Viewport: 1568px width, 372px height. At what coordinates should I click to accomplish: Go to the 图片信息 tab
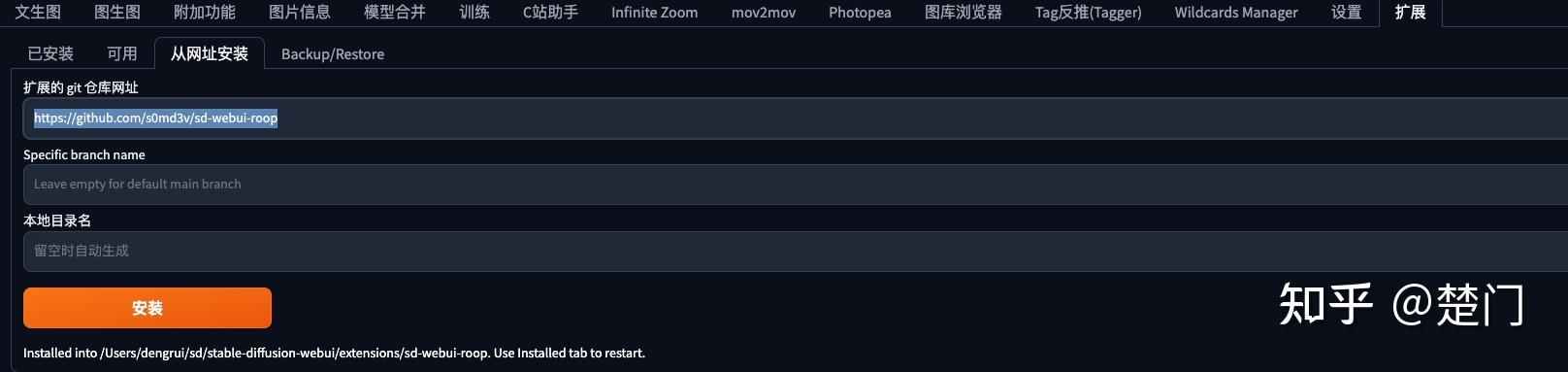(x=300, y=13)
